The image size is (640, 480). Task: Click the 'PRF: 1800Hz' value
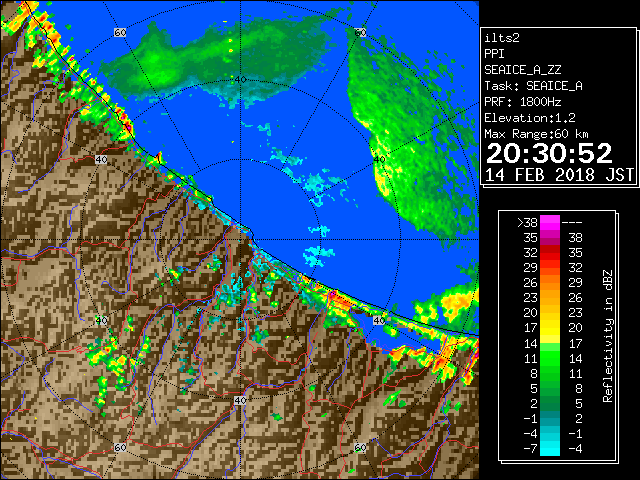click(522, 102)
